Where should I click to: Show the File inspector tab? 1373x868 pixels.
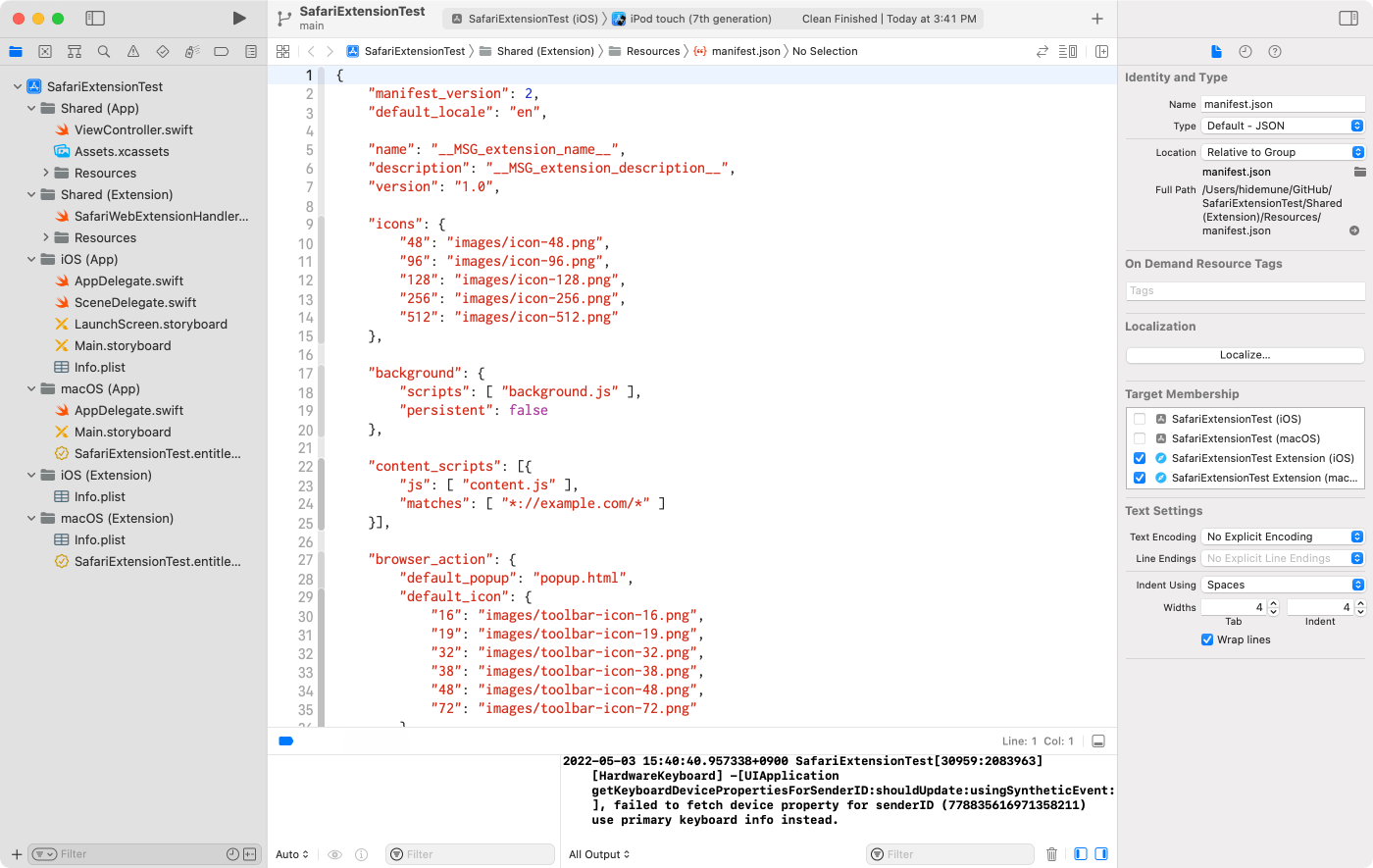(1216, 52)
